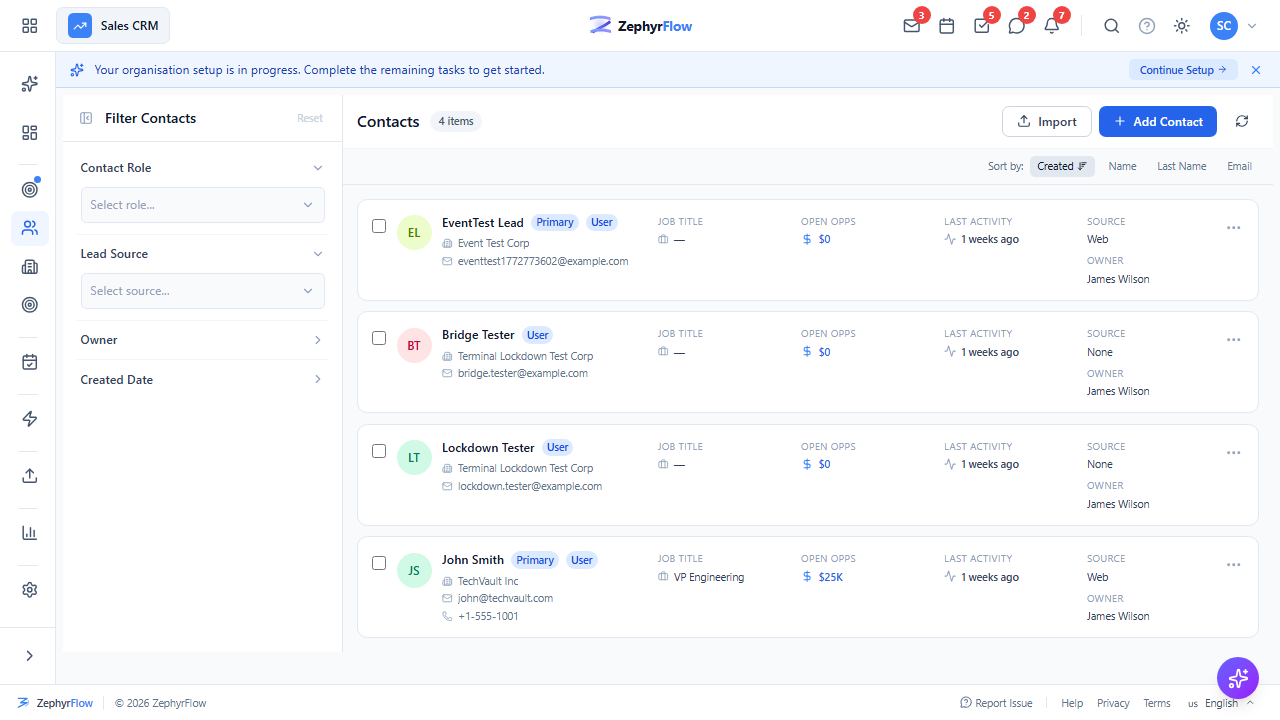Select the checkbox for EventTest Lead
The width and height of the screenshot is (1280, 720).
tap(379, 226)
